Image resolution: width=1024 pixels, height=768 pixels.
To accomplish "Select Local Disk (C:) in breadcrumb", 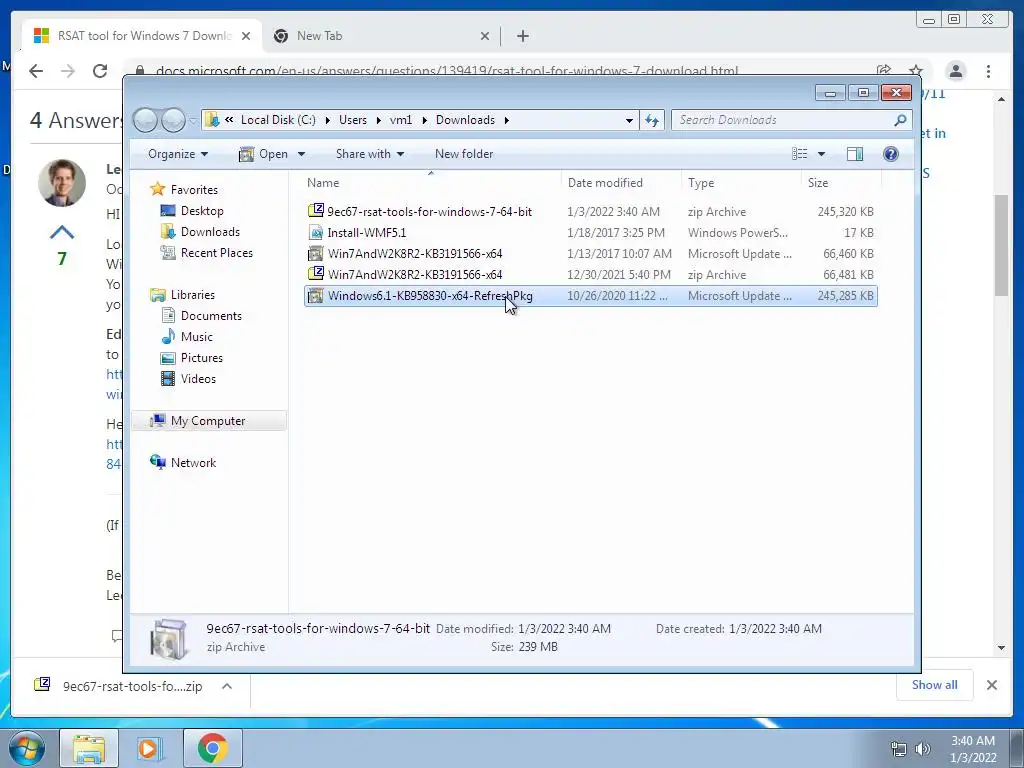I will click(278, 120).
